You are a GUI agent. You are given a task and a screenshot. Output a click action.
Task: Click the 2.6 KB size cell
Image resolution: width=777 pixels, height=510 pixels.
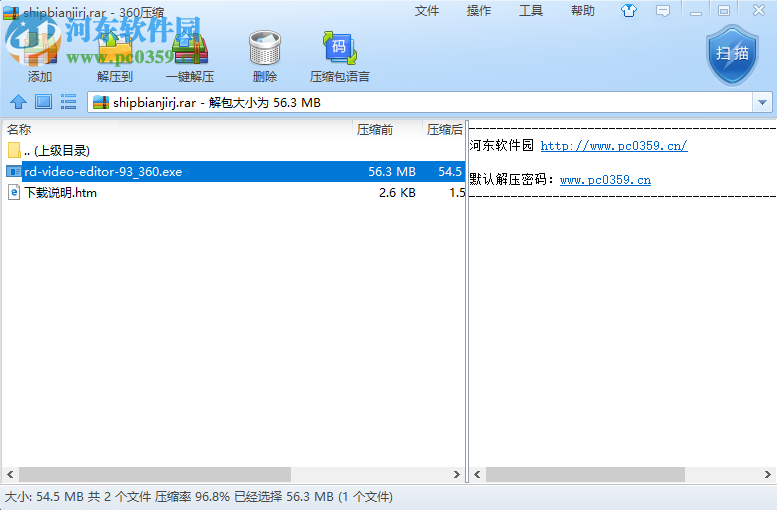point(397,192)
